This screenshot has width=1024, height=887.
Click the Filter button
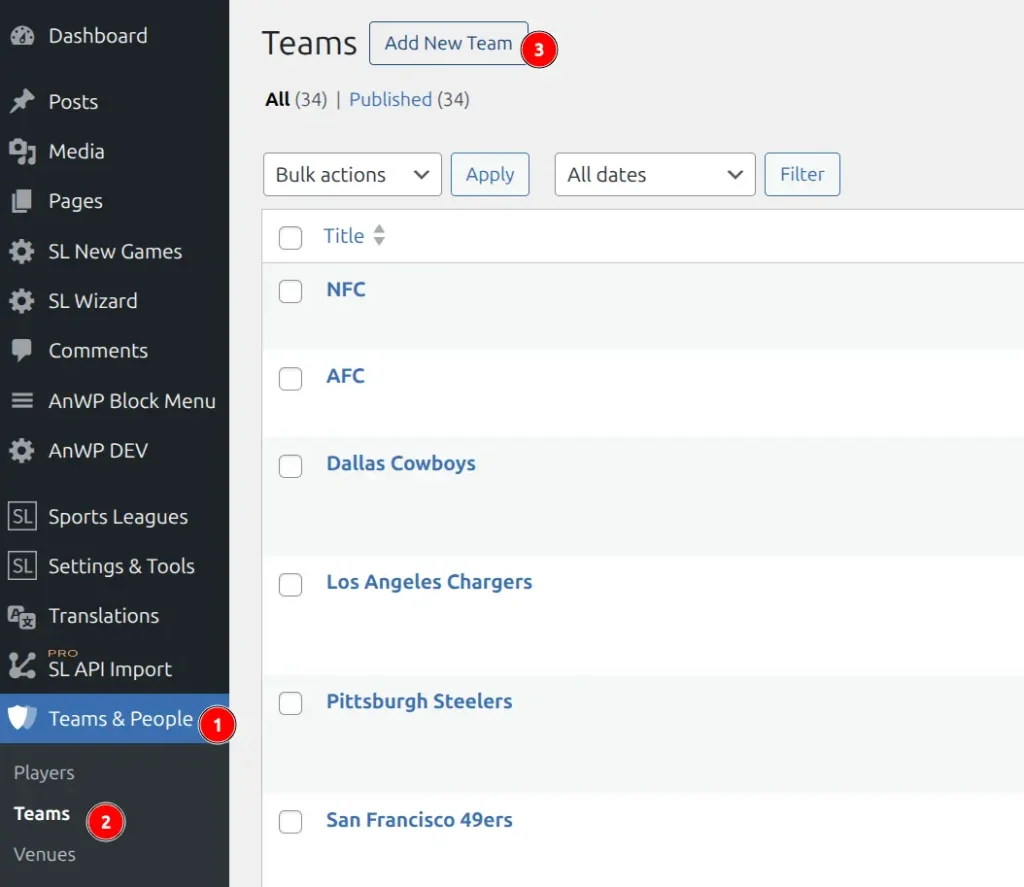[x=802, y=174]
